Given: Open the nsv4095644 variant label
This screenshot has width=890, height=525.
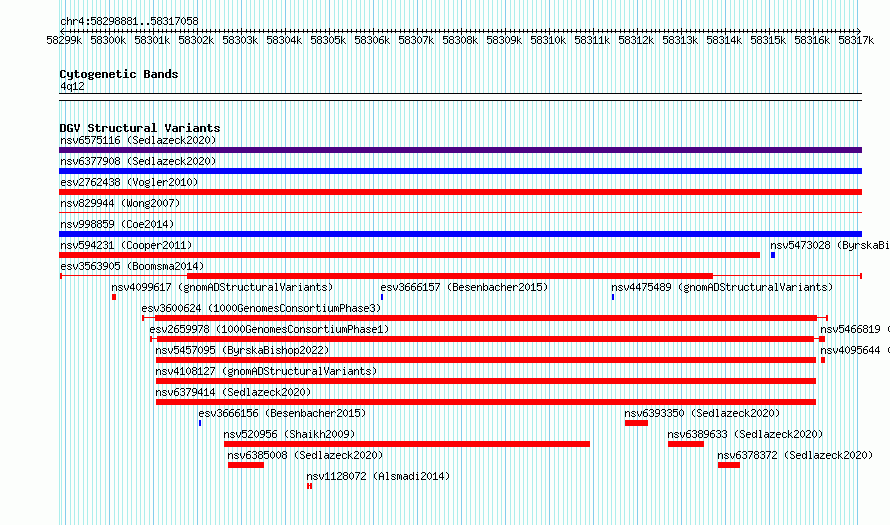Looking at the screenshot, I should (855, 350).
